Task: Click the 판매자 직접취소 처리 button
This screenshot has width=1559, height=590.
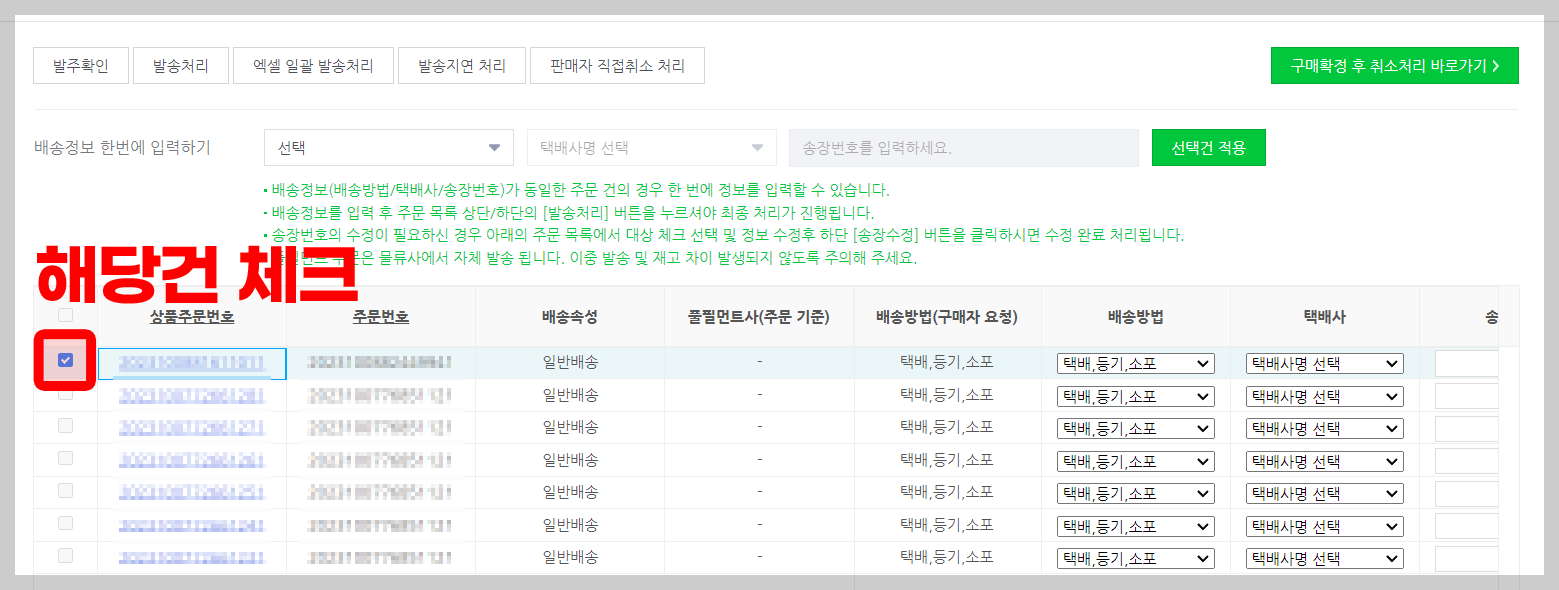Action: (617, 65)
